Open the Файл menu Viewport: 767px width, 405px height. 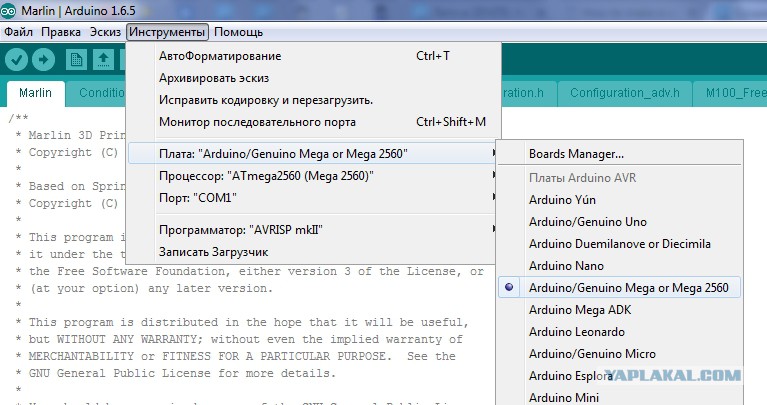click(x=18, y=32)
